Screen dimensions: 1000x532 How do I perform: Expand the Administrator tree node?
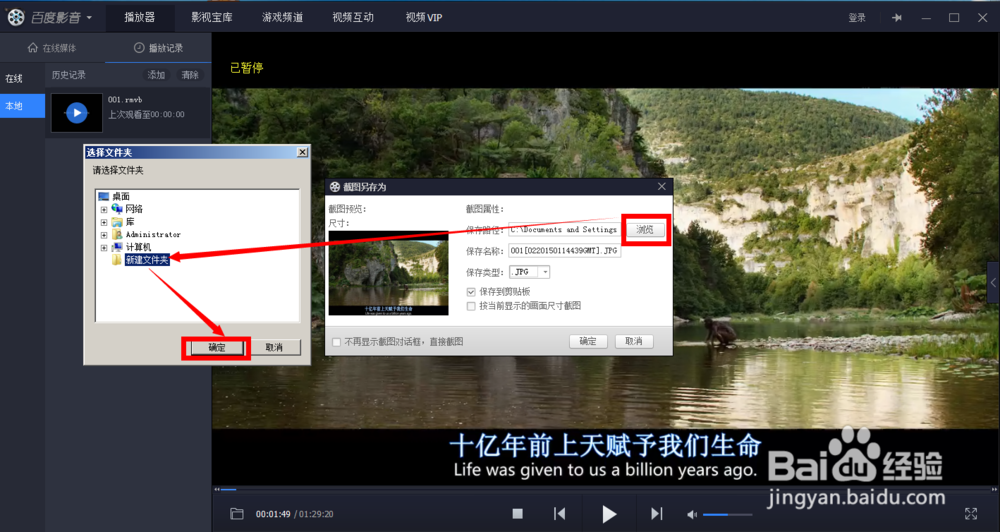point(104,235)
